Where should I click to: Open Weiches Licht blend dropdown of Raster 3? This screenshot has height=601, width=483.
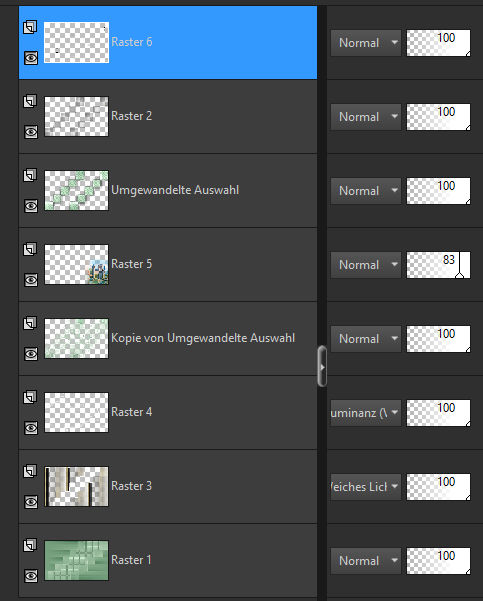366,487
